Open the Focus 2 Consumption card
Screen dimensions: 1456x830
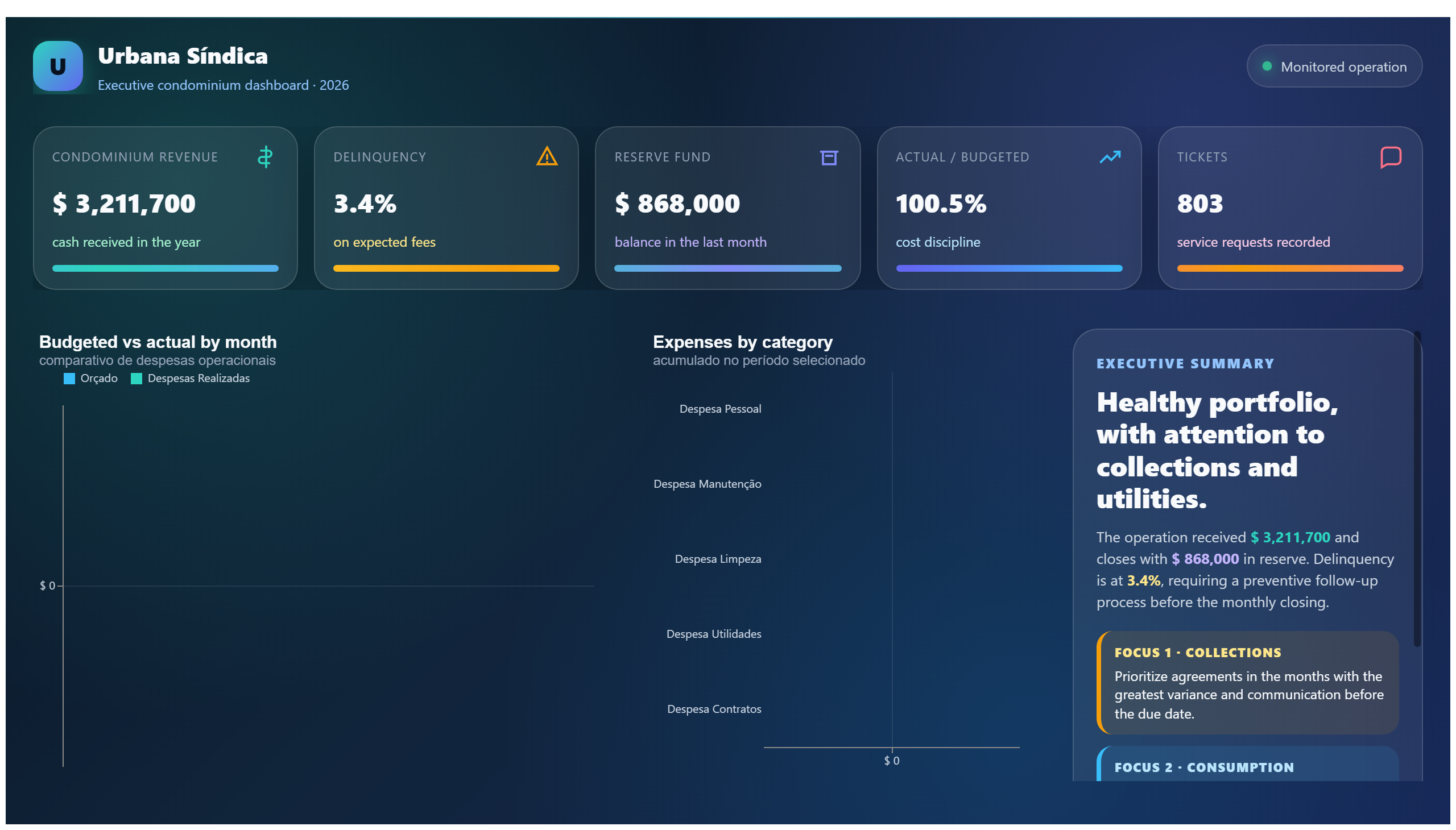(x=1247, y=764)
